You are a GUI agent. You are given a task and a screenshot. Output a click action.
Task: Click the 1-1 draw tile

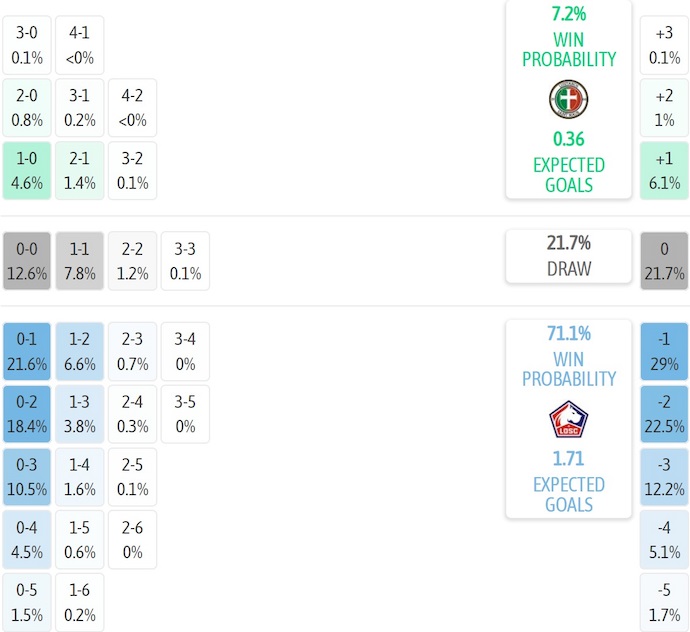point(79,261)
